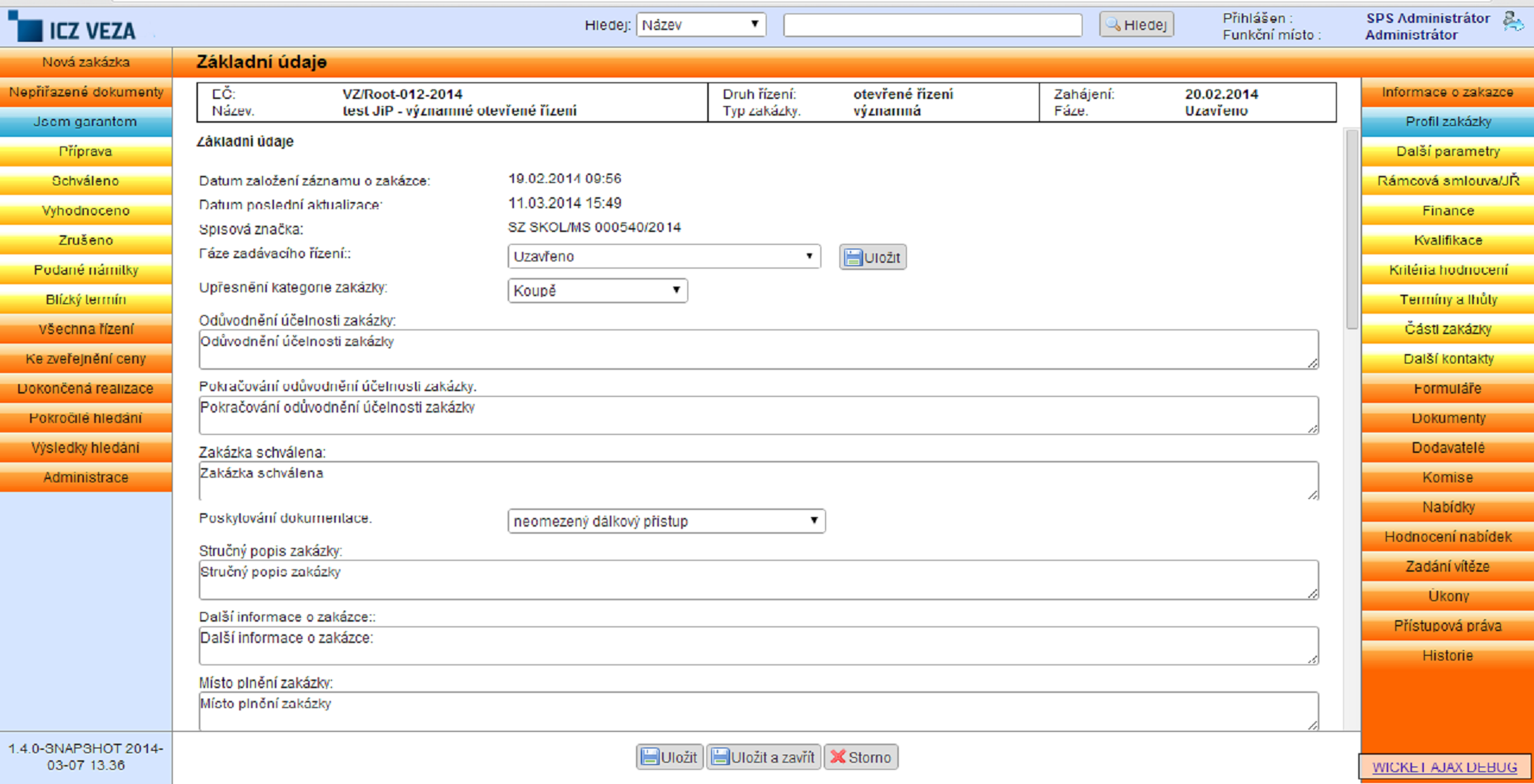Click the Hledej search button
Viewport: 1534px width, 784px height.
1136,25
